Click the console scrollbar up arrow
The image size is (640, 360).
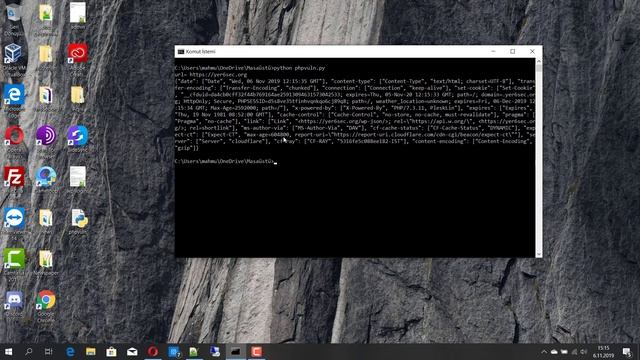tap(539, 61)
